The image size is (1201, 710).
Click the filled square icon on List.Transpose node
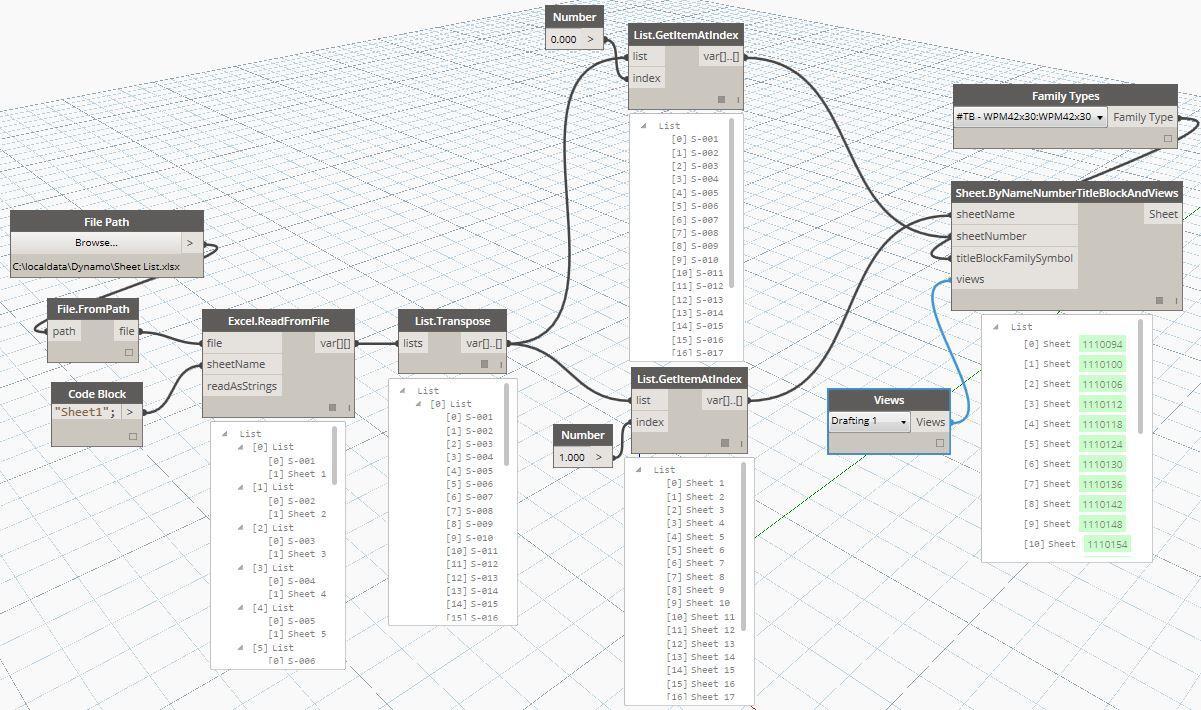pos(484,364)
